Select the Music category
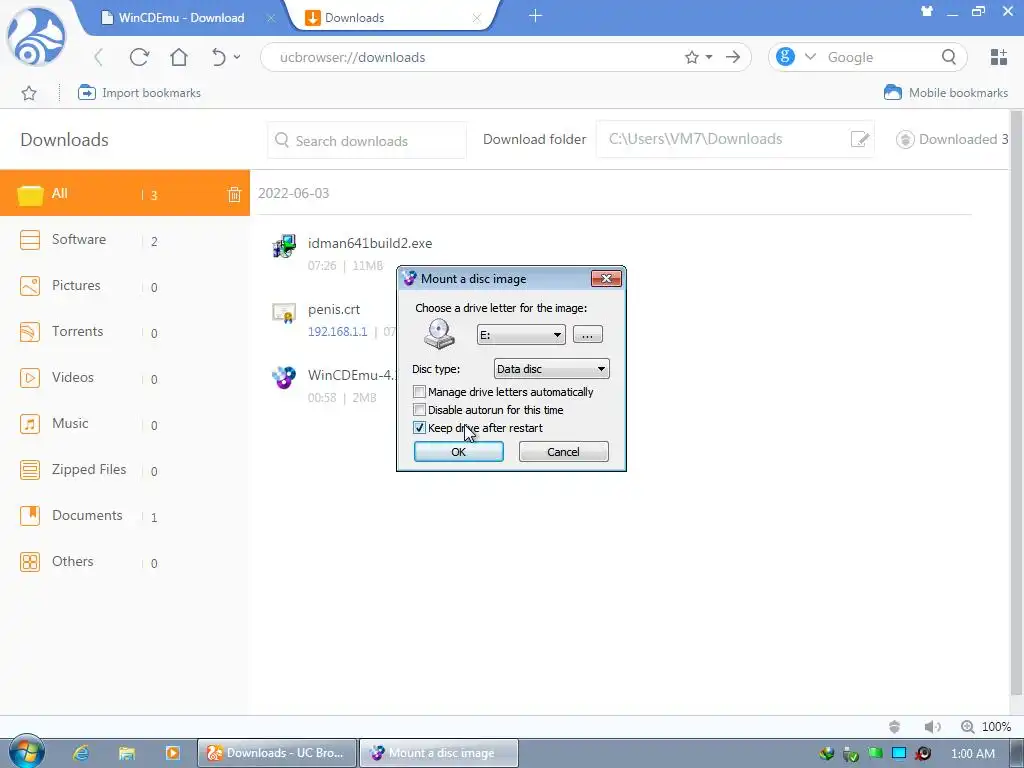The width and height of the screenshot is (1024, 768). tap(125, 423)
